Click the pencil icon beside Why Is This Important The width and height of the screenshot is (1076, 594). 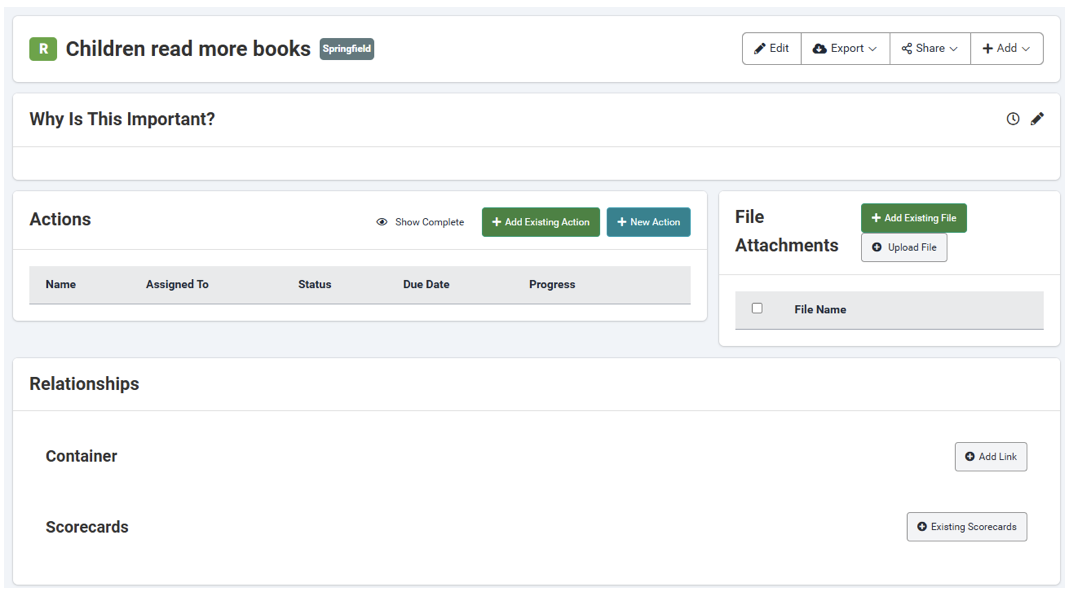(x=1037, y=119)
